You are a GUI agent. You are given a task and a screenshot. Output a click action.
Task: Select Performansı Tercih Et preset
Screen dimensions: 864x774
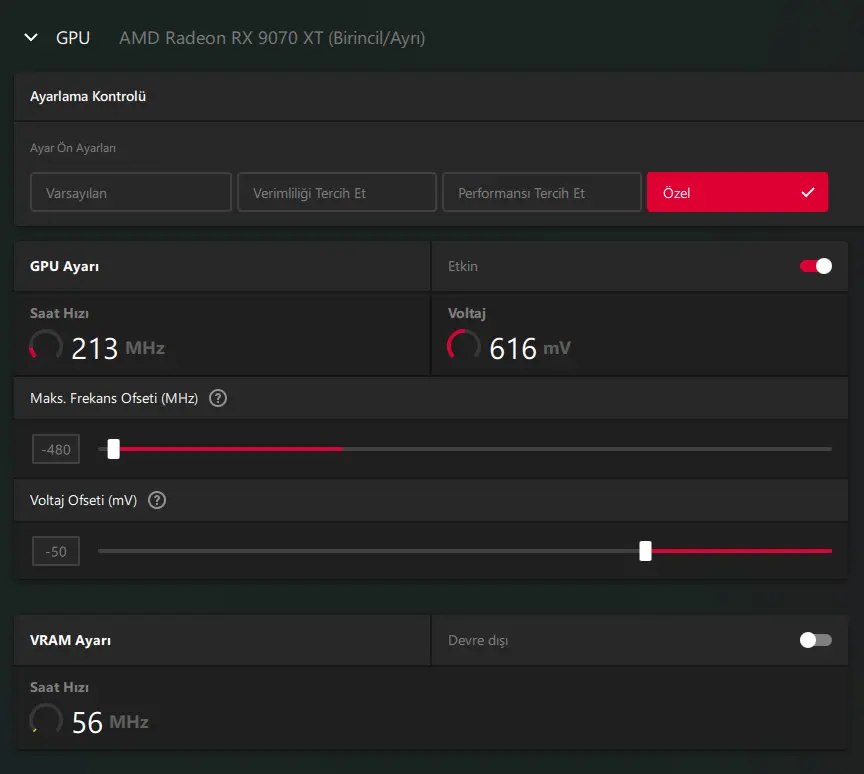(542, 192)
